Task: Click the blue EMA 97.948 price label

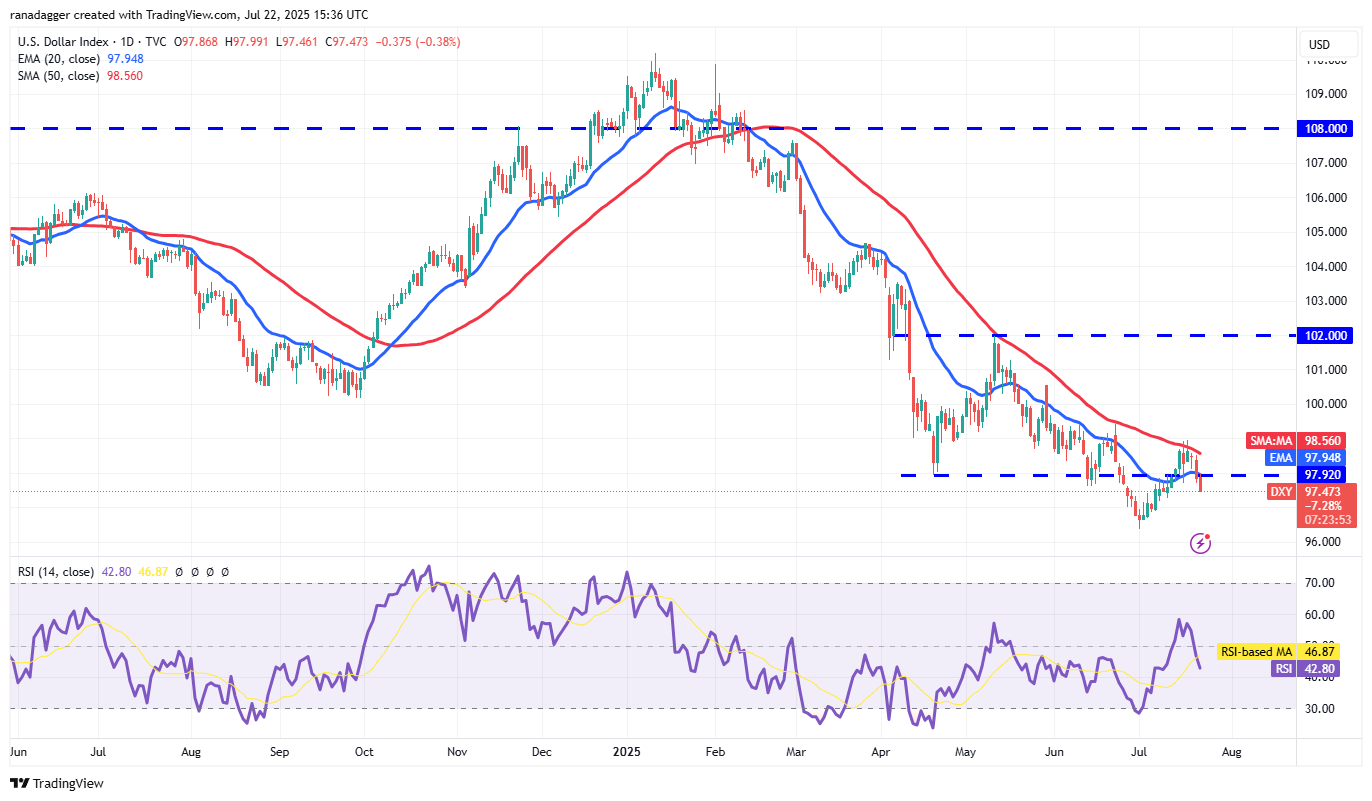Action: (x=1324, y=458)
